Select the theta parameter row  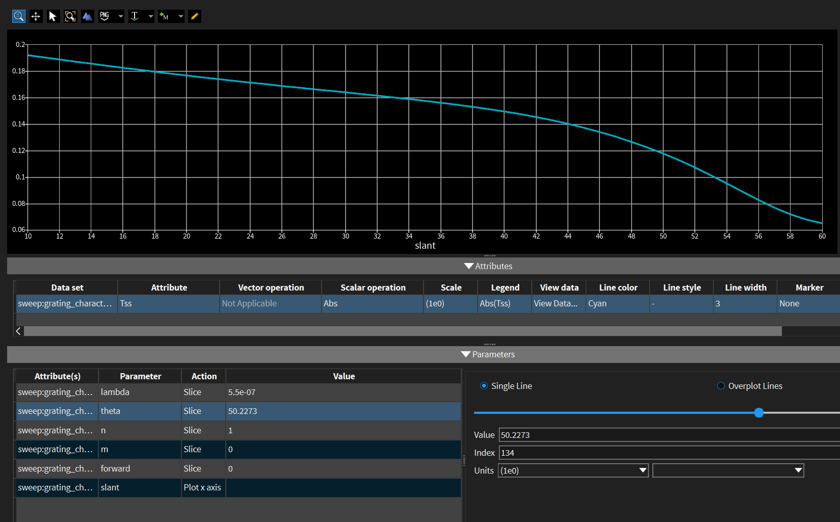[x=238, y=411]
